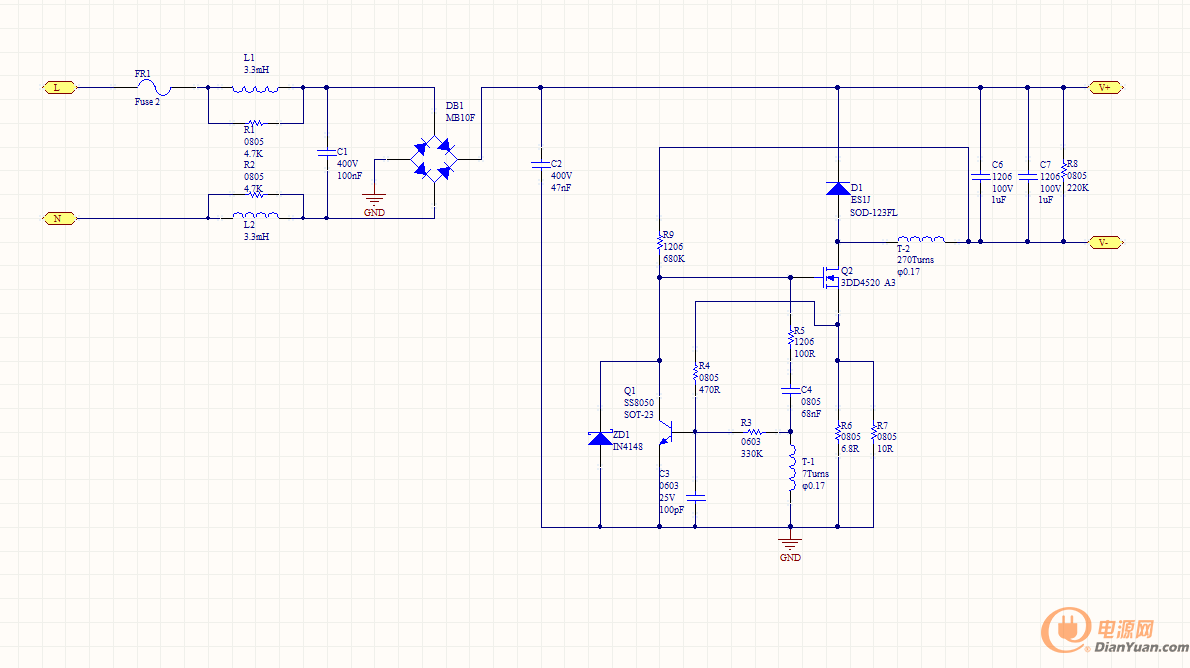Pick the R9 resistor symbol

click(x=660, y=243)
